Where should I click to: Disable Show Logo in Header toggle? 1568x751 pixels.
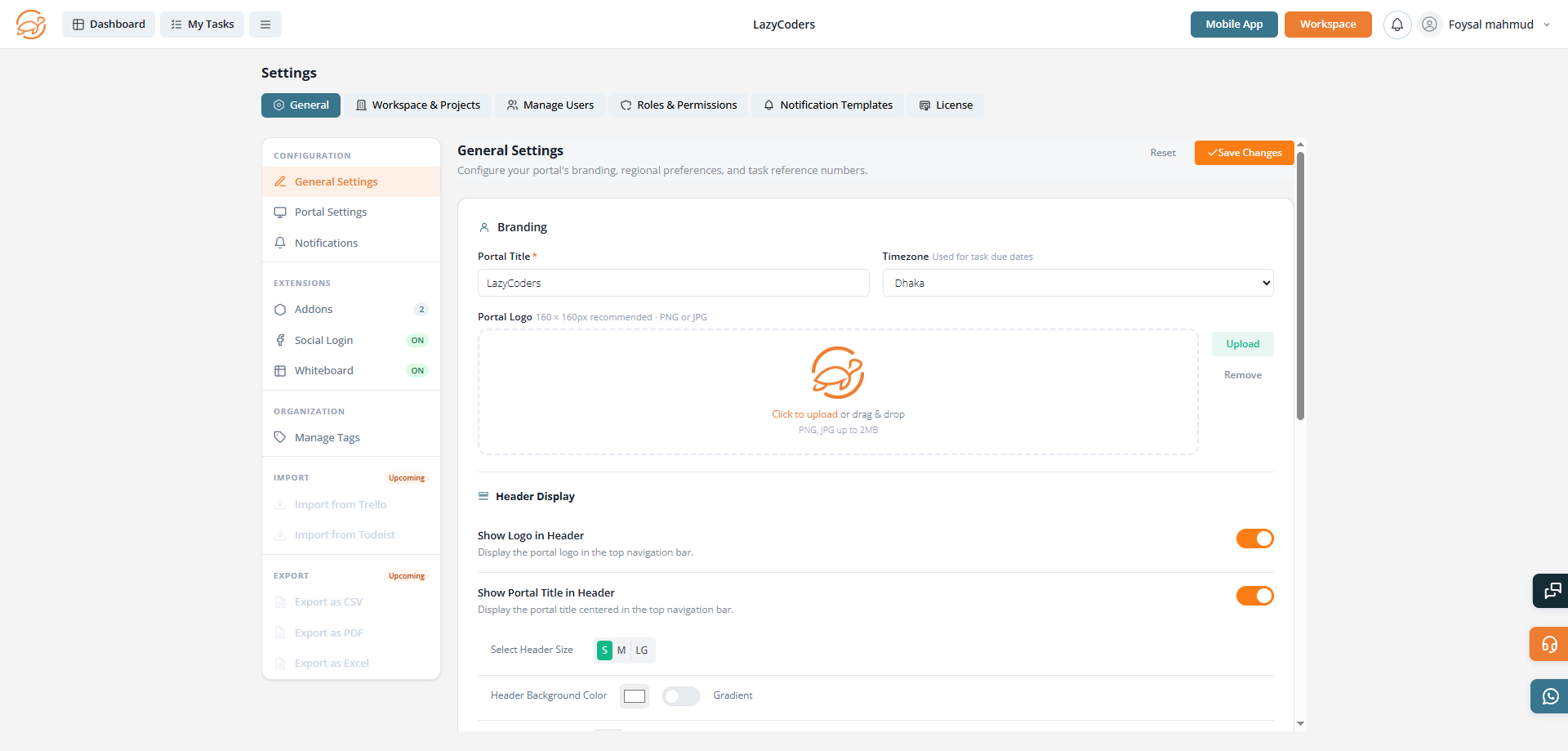coord(1255,539)
